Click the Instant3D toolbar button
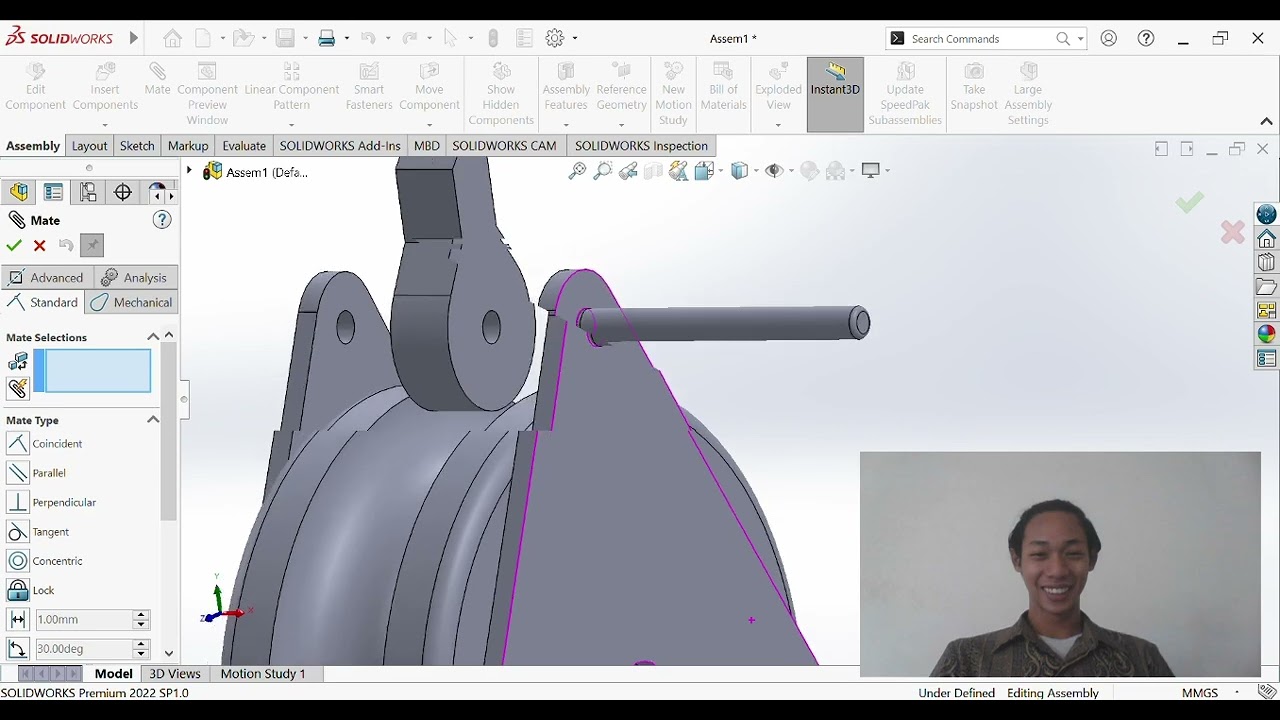The image size is (1280, 720). pos(835,94)
